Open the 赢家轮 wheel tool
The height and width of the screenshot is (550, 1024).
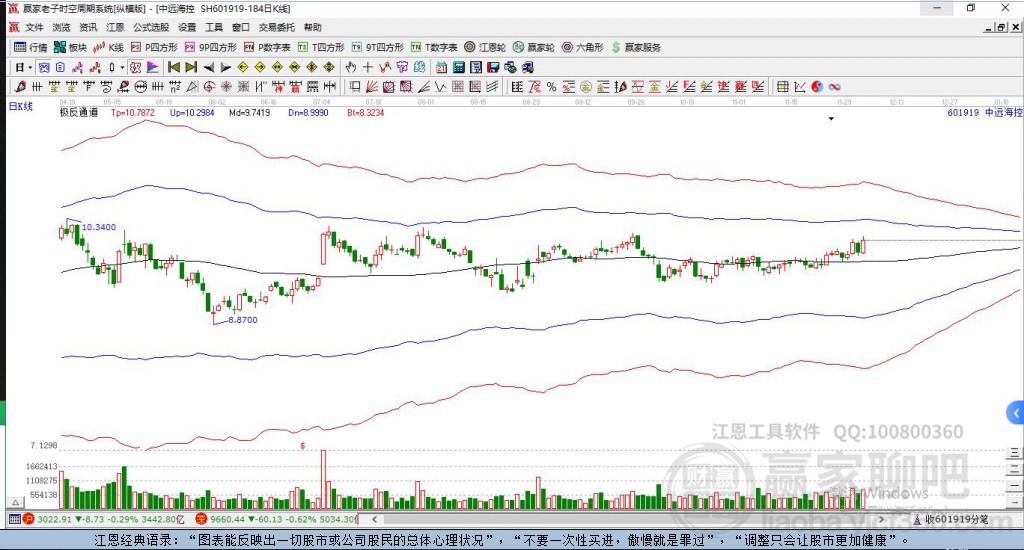pyautogui.click(x=534, y=47)
